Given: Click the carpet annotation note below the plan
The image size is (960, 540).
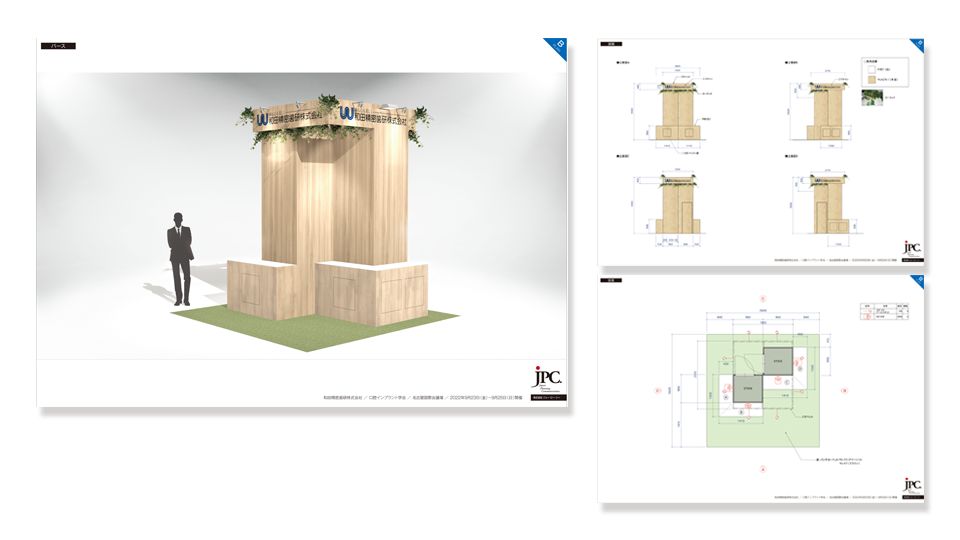Looking at the screenshot, I should pyautogui.click(x=839, y=460).
